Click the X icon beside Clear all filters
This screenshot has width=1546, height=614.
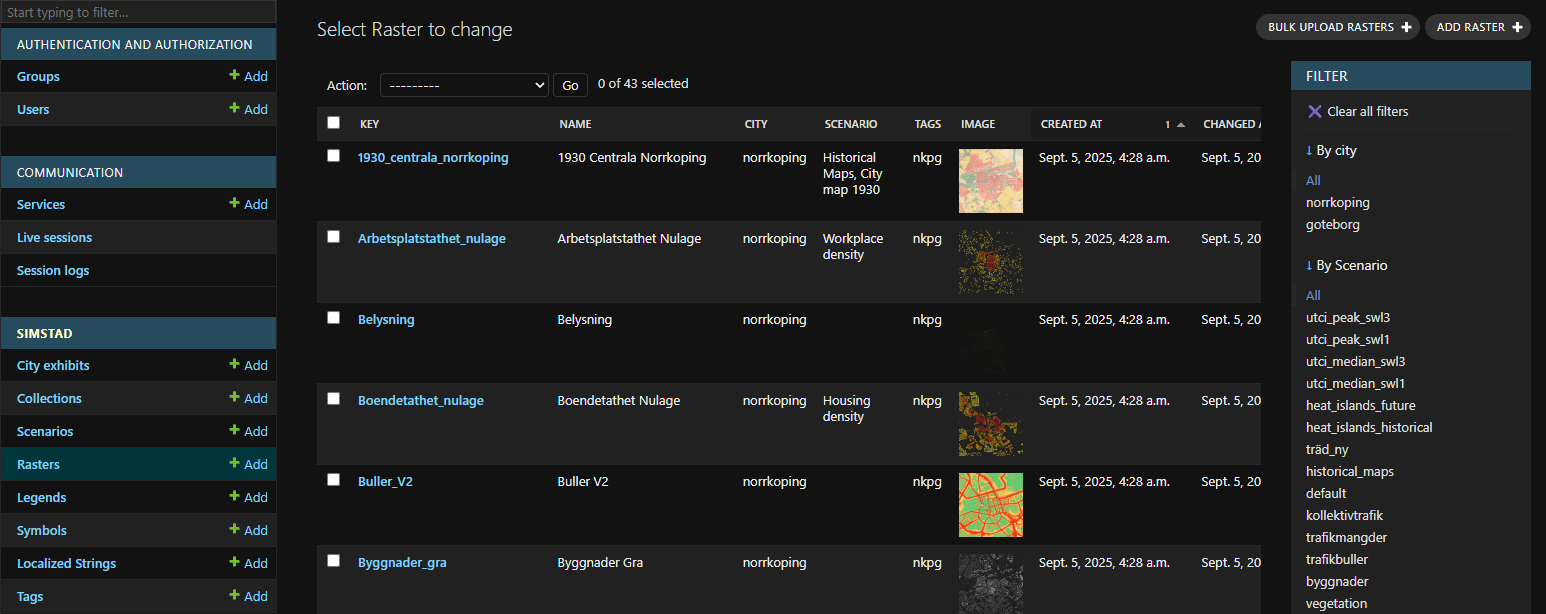click(x=1315, y=111)
